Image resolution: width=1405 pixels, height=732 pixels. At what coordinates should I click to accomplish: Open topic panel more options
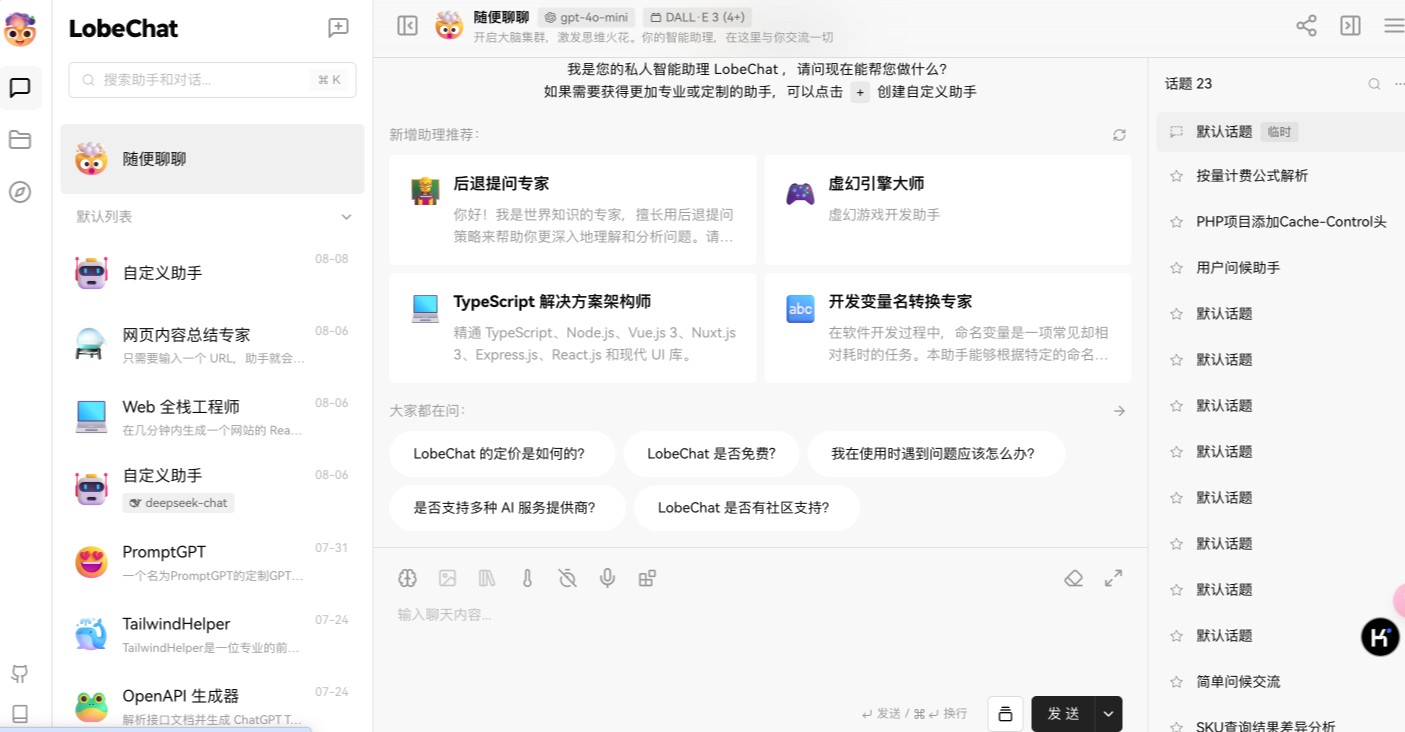(1399, 84)
